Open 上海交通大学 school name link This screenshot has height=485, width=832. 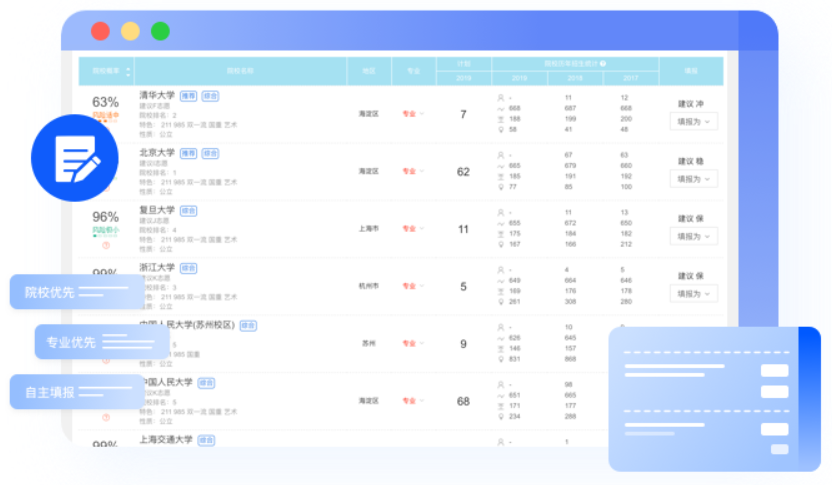166,439
